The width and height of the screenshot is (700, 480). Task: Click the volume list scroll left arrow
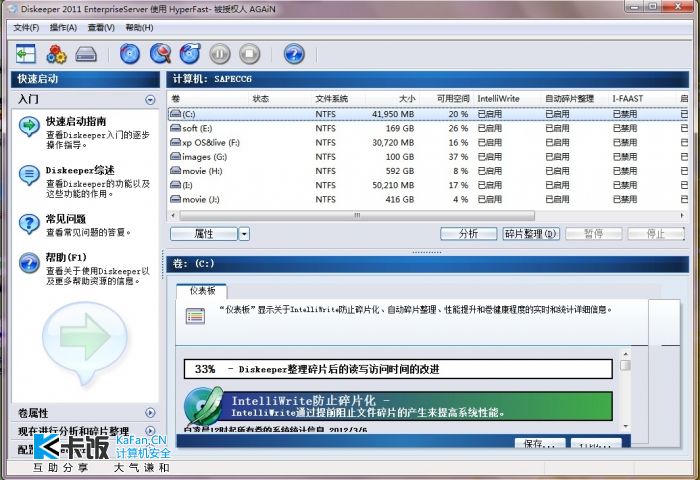173,215
